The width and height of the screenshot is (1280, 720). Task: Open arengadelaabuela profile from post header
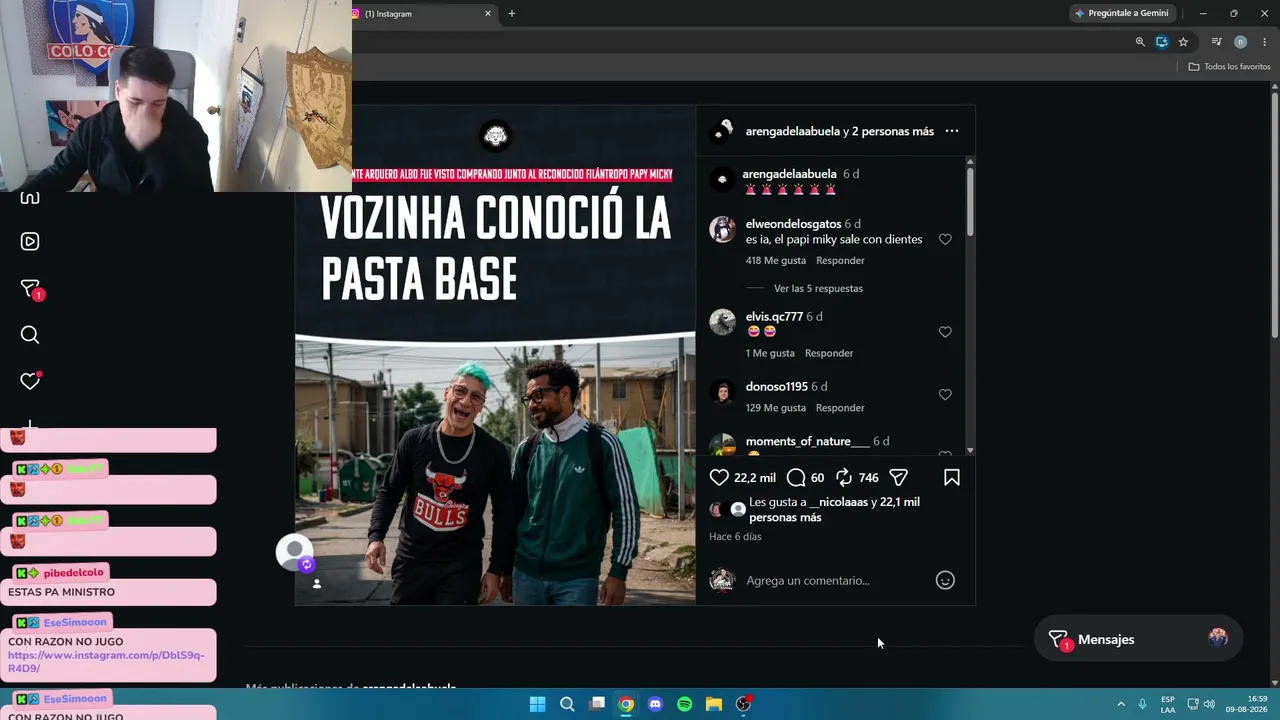[x=792, y=131]
